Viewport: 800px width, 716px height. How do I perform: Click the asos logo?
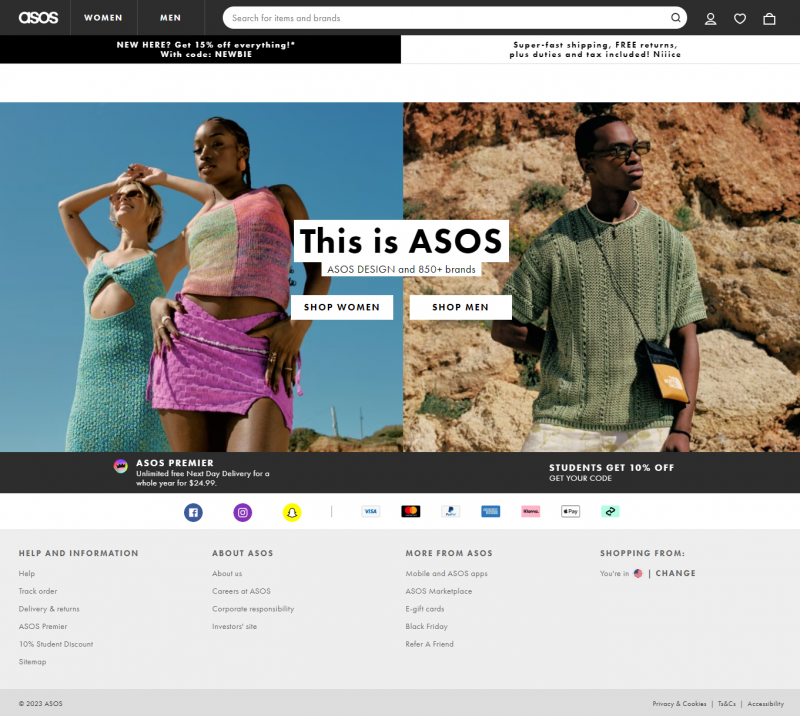coord(37,18)
